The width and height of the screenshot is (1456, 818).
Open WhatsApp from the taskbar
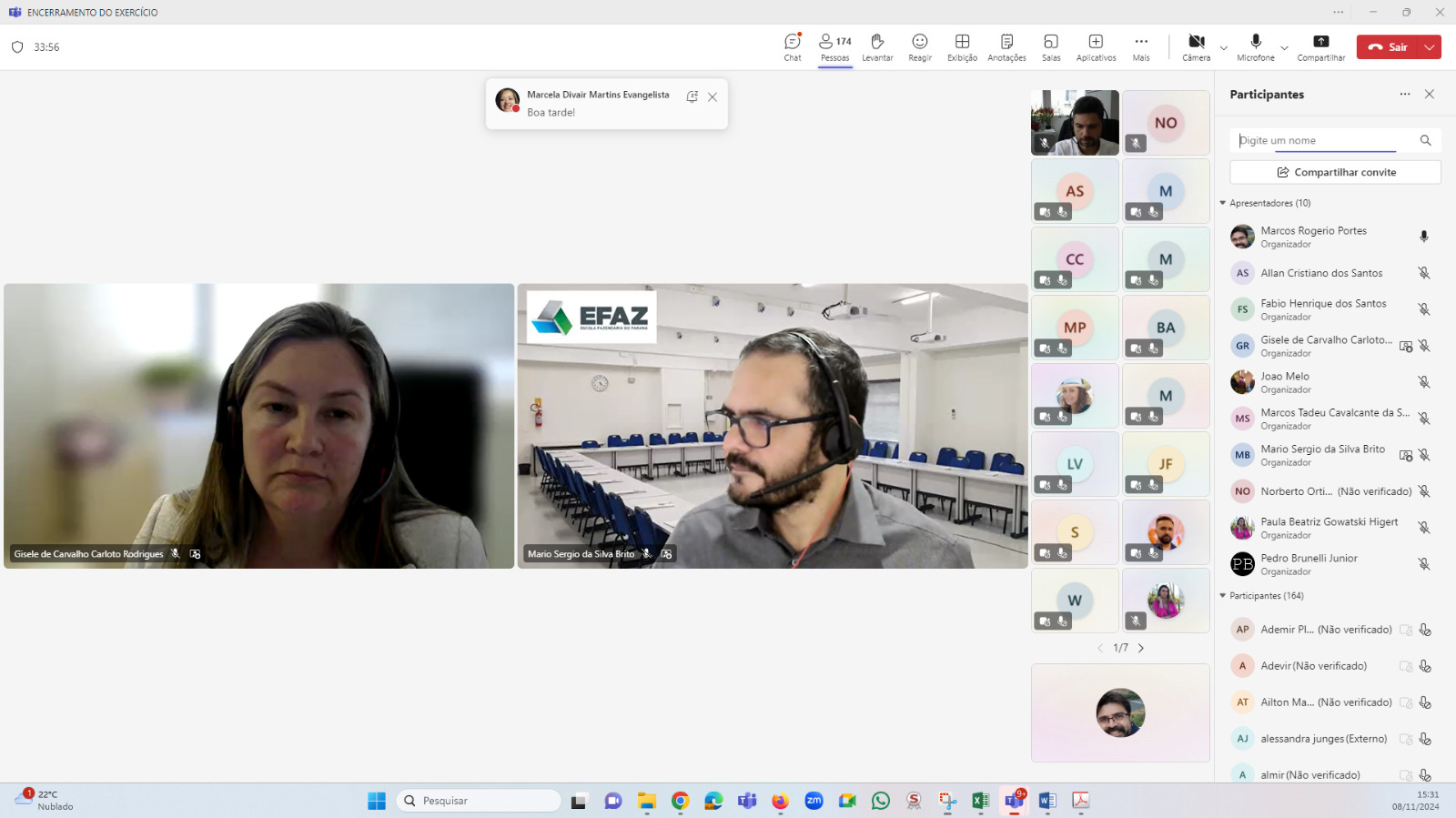(x=881, y=801)
